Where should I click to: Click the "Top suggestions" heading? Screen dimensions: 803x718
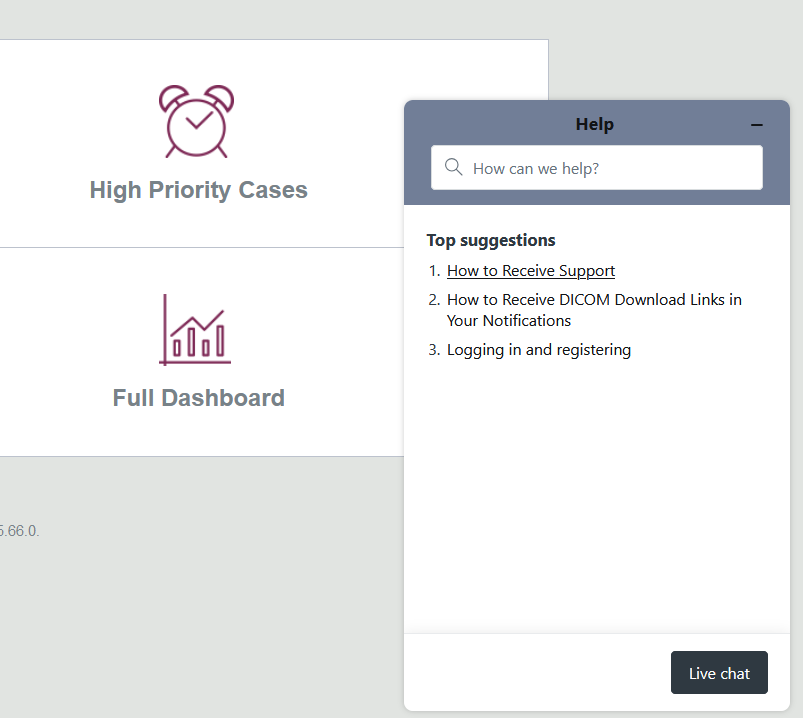[x=490, y=240]
